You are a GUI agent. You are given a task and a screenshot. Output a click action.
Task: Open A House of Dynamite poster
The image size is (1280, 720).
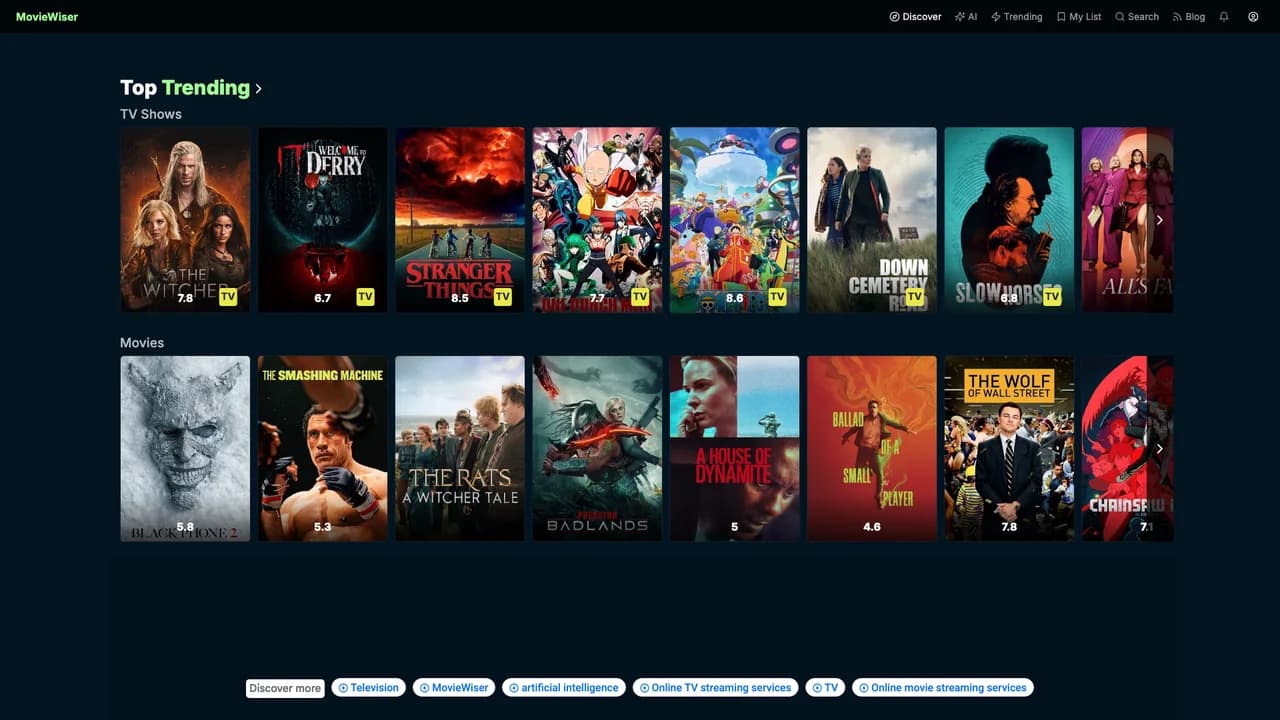[x=735, y=449]
